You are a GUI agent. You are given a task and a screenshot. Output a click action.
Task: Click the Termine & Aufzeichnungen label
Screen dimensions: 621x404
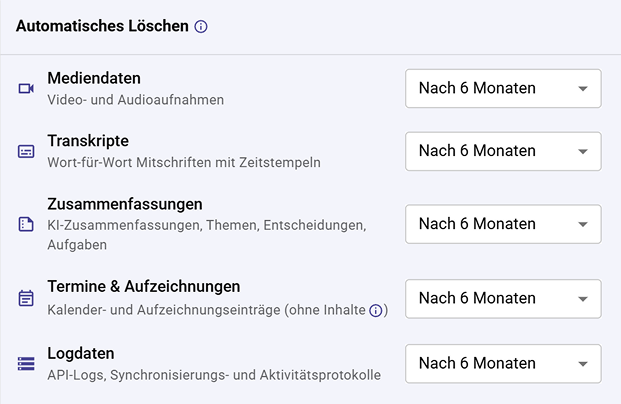tap(143, 287)
